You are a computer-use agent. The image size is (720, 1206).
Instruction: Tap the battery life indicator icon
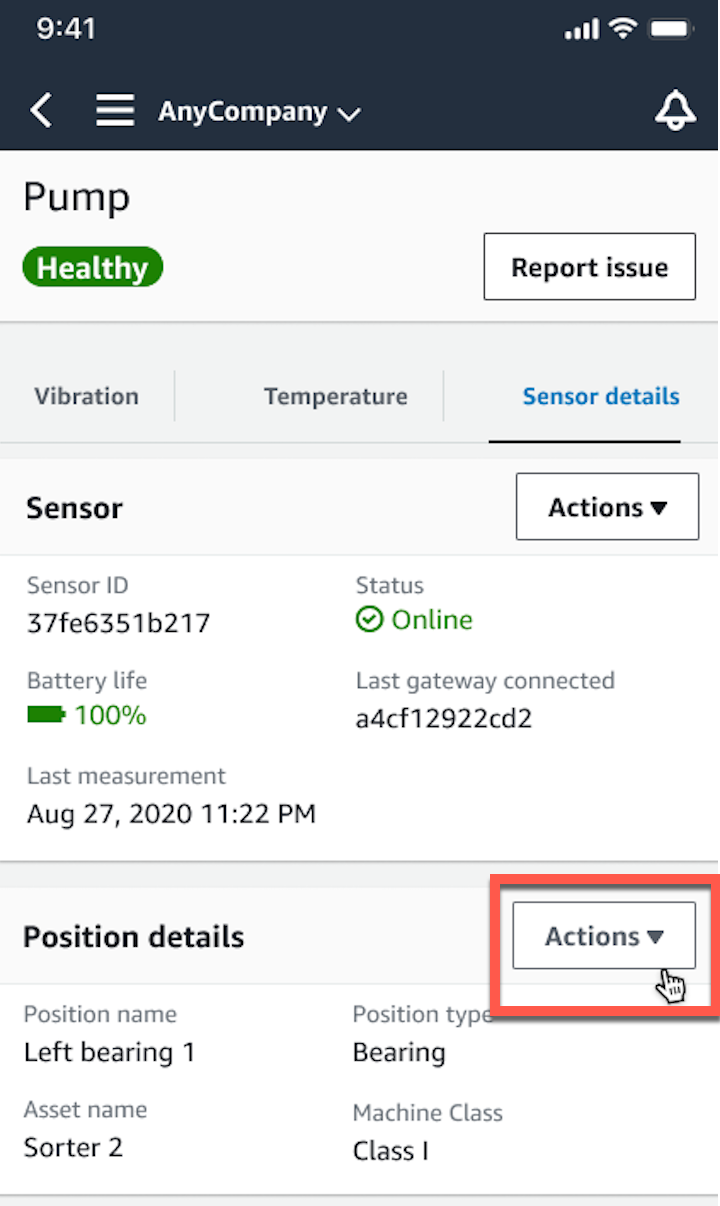(46, 715)
